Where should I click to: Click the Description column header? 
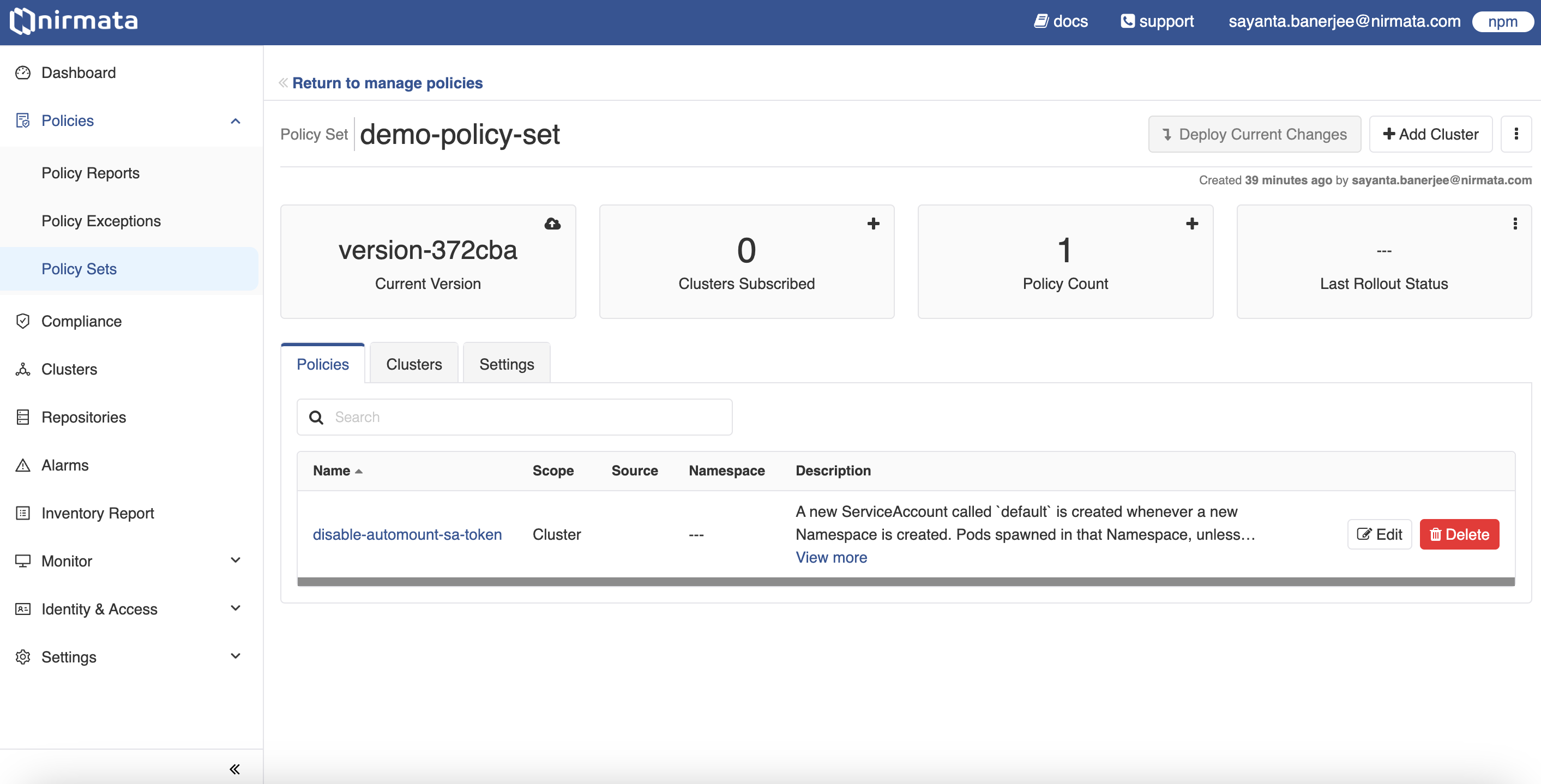click(x=833, y=471)
